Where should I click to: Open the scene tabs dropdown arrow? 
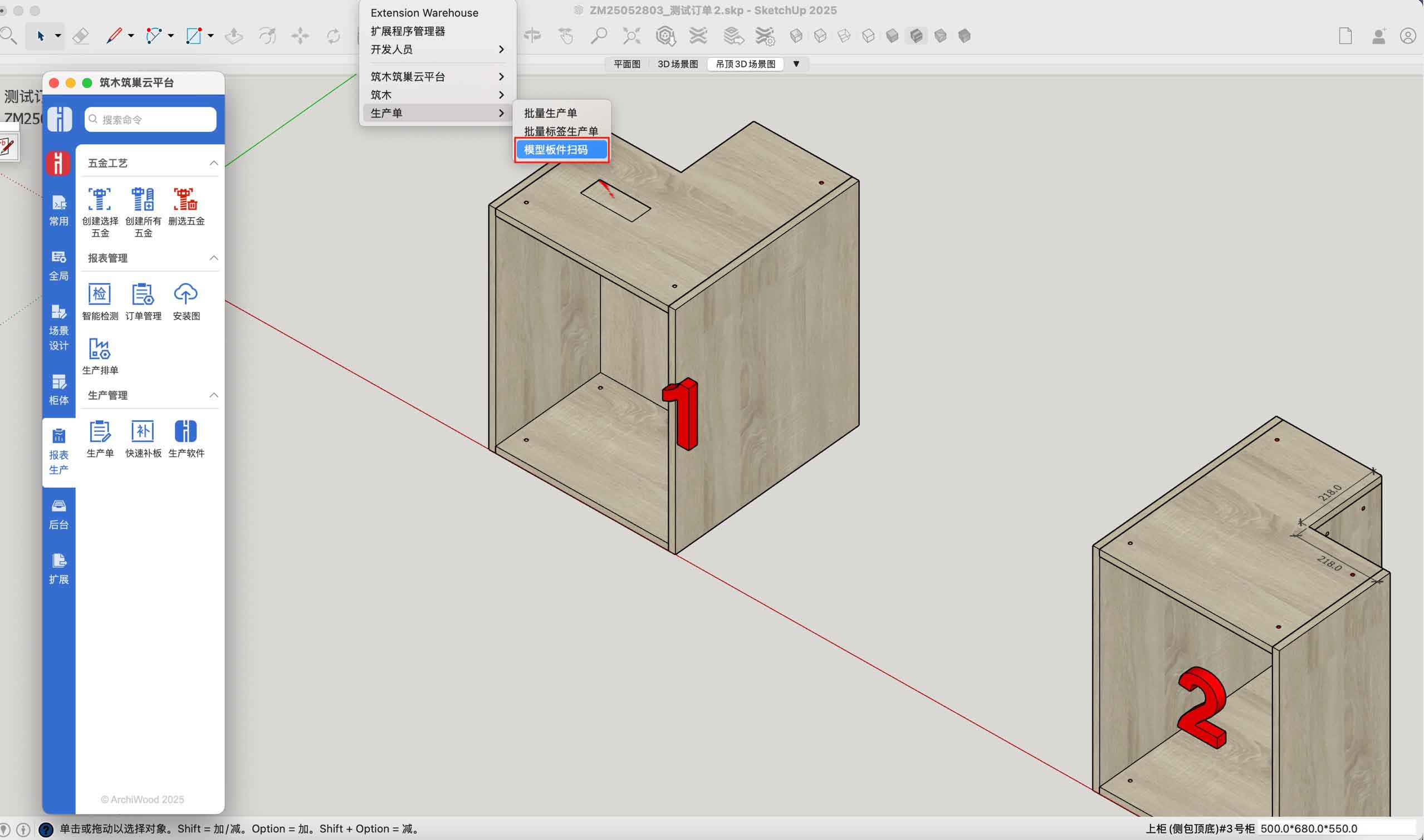[x=796, y=64]
